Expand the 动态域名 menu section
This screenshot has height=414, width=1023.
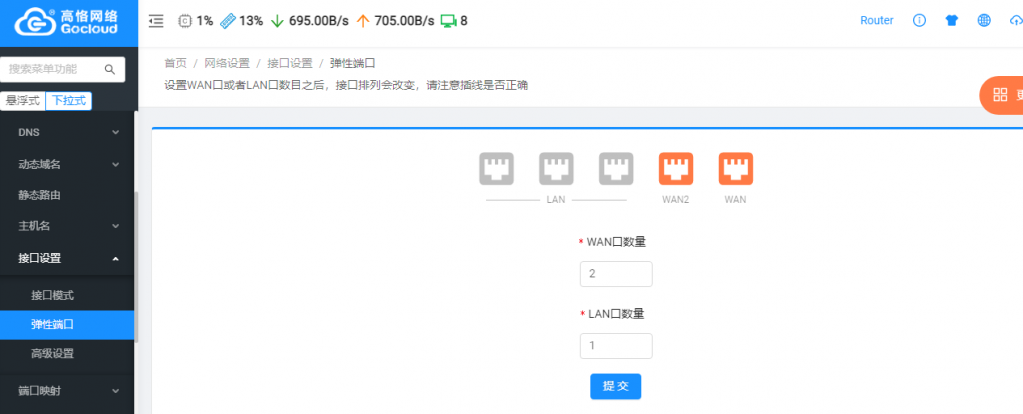(x=67, y=164)
